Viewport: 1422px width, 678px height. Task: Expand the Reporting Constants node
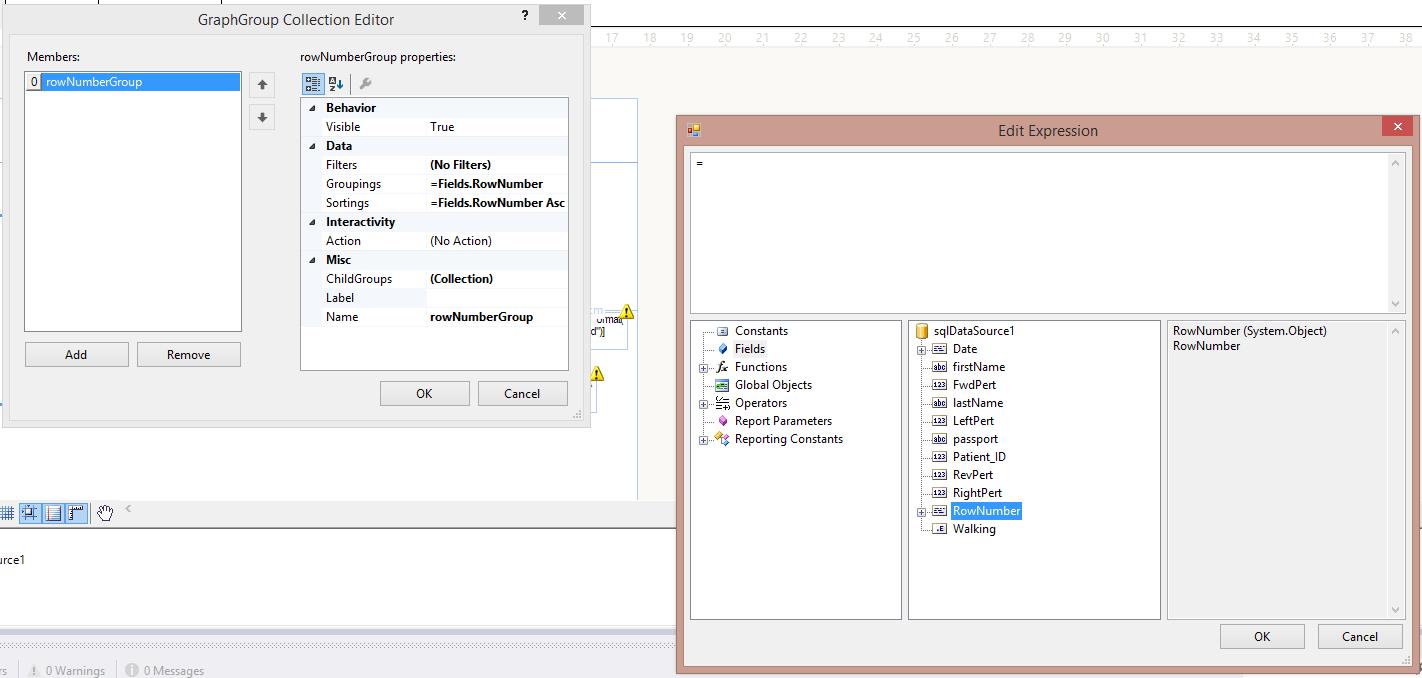point(704,440)
